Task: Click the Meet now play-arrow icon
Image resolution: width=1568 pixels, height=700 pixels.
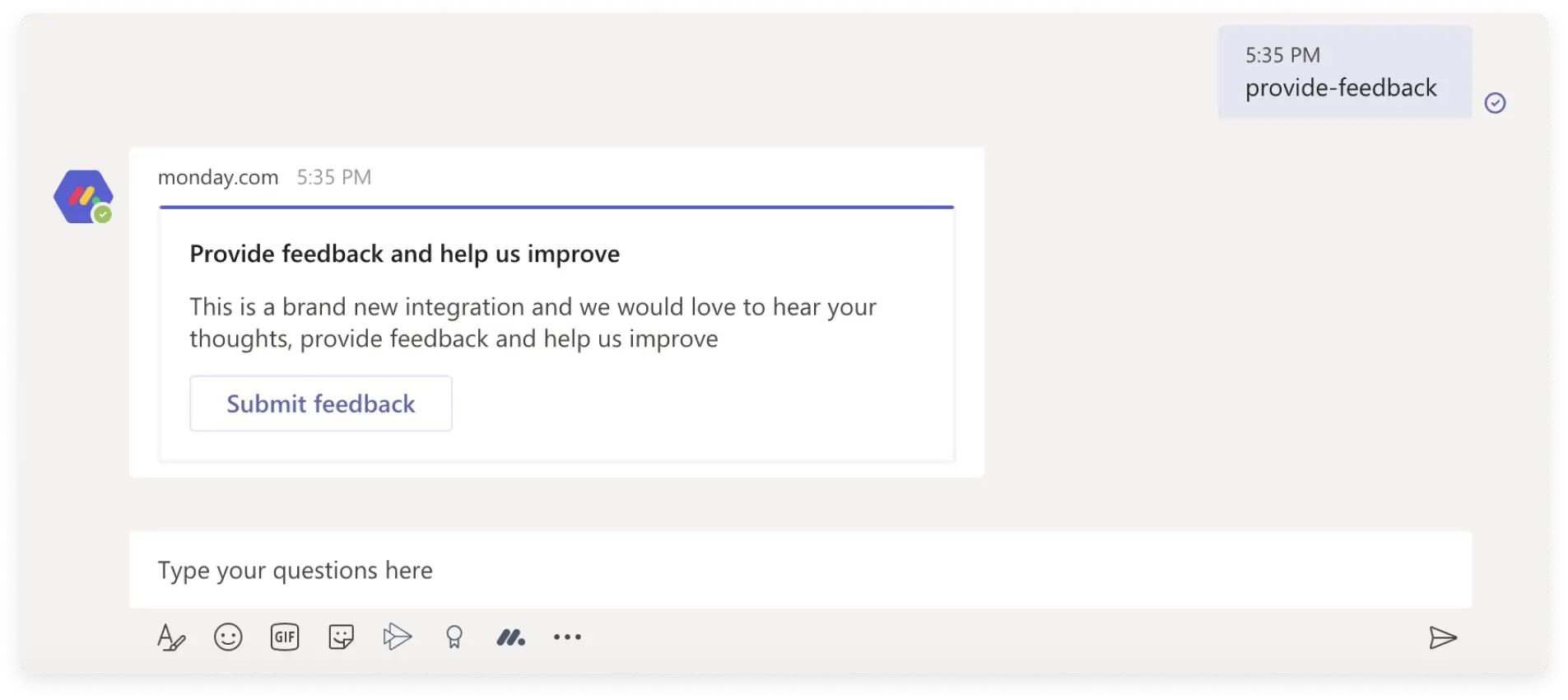Action: point(398,637)
